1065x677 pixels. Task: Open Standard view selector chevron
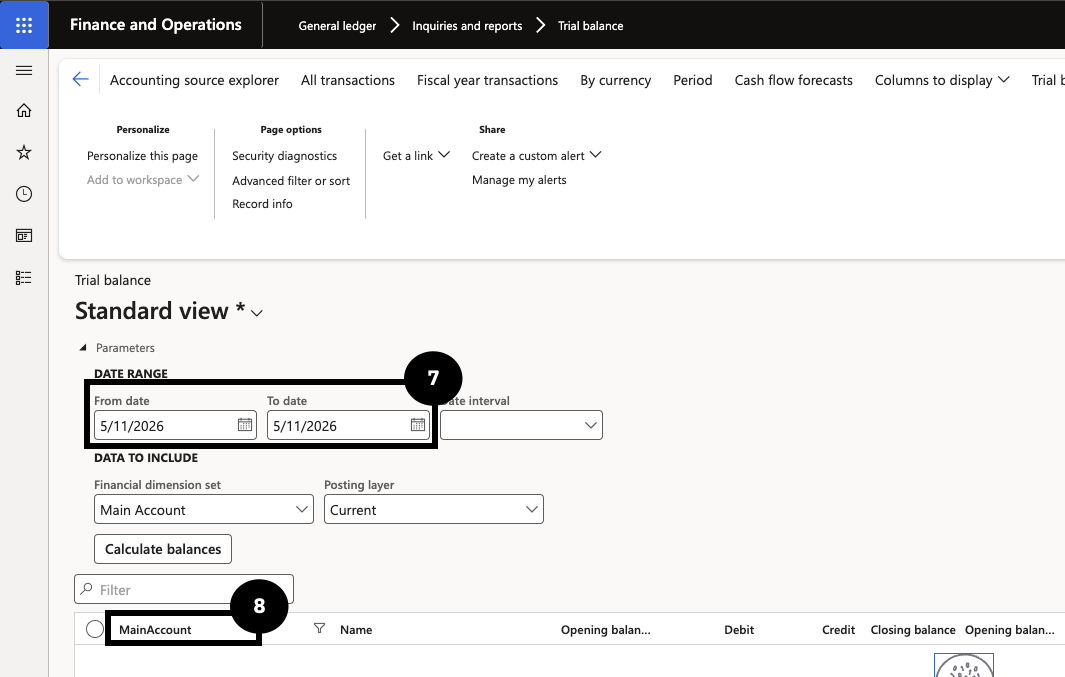coord(257,313)
